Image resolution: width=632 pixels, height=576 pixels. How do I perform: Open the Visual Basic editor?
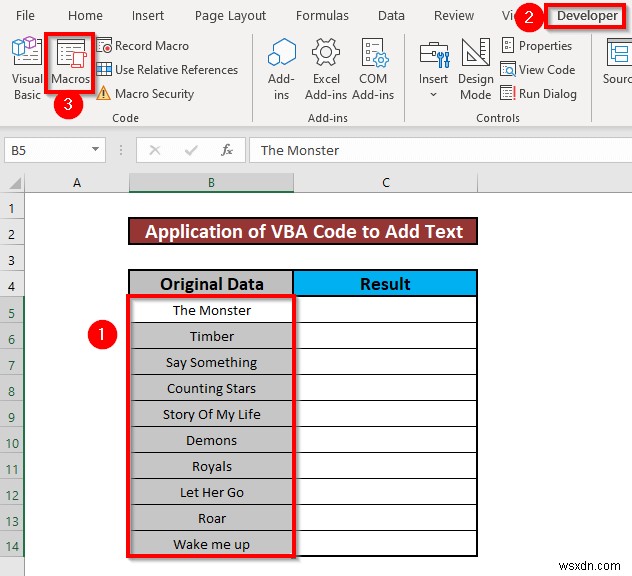(27, 69)
